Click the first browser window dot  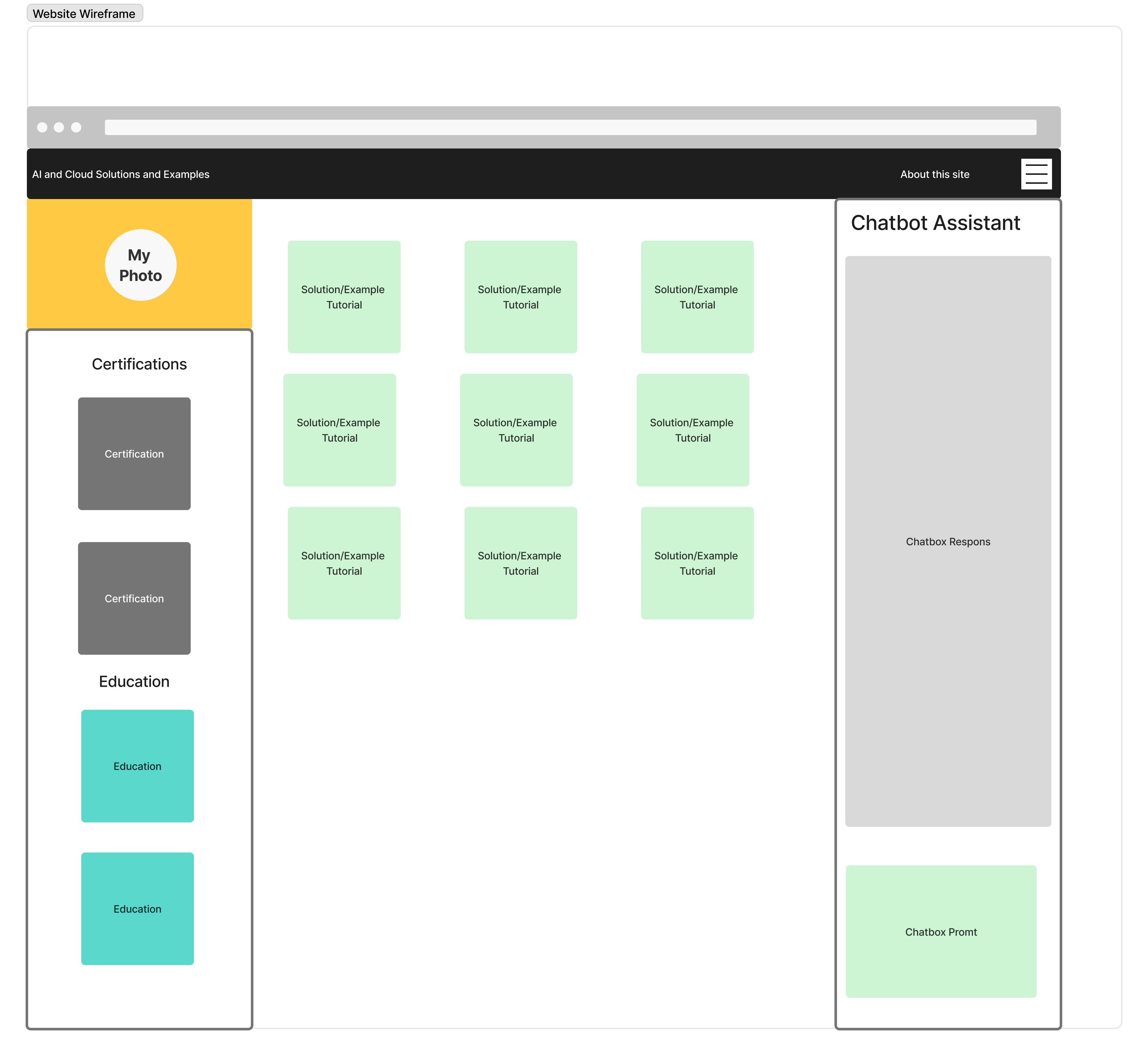(42, 127)
